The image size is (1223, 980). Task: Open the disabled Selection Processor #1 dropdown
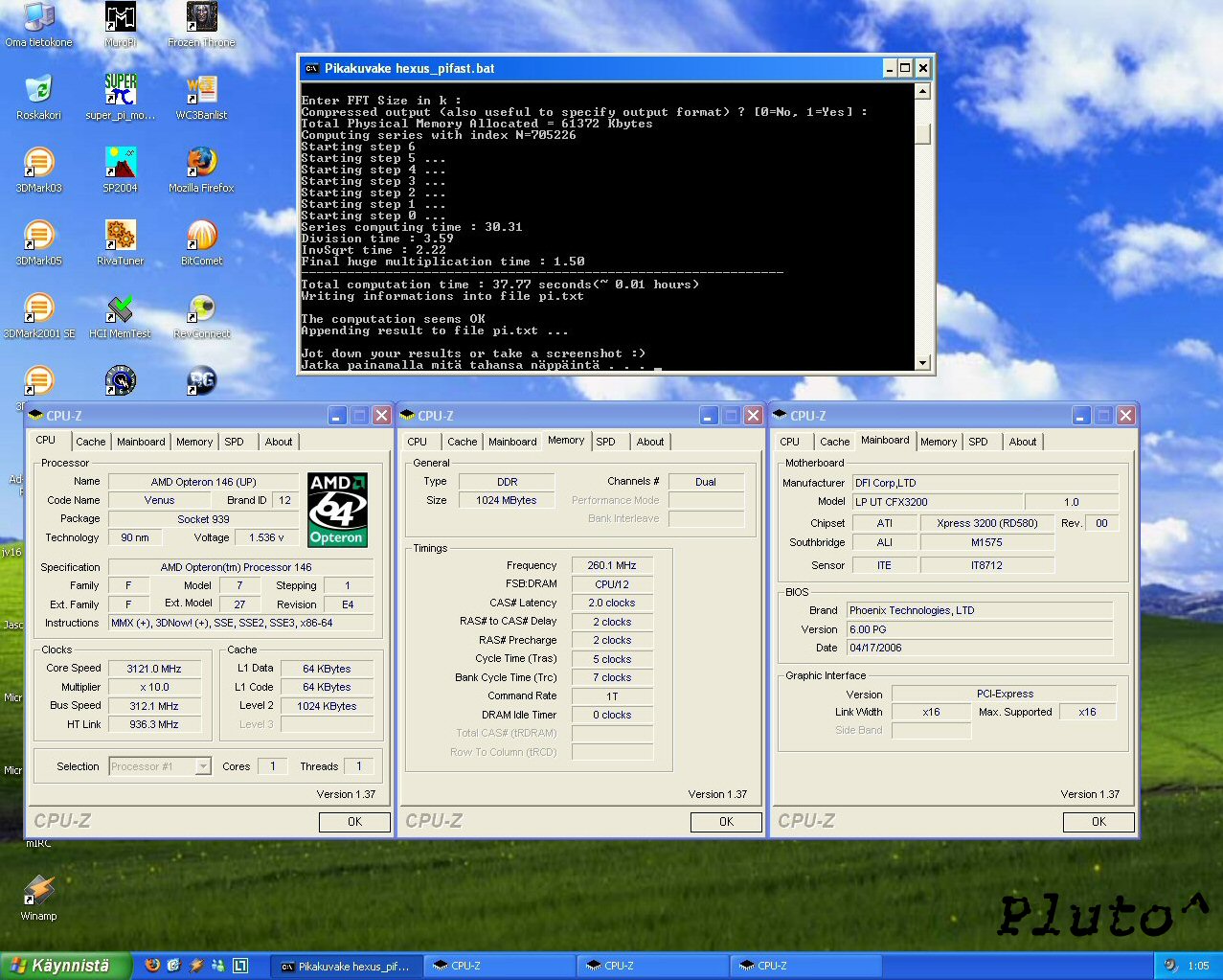159,766
